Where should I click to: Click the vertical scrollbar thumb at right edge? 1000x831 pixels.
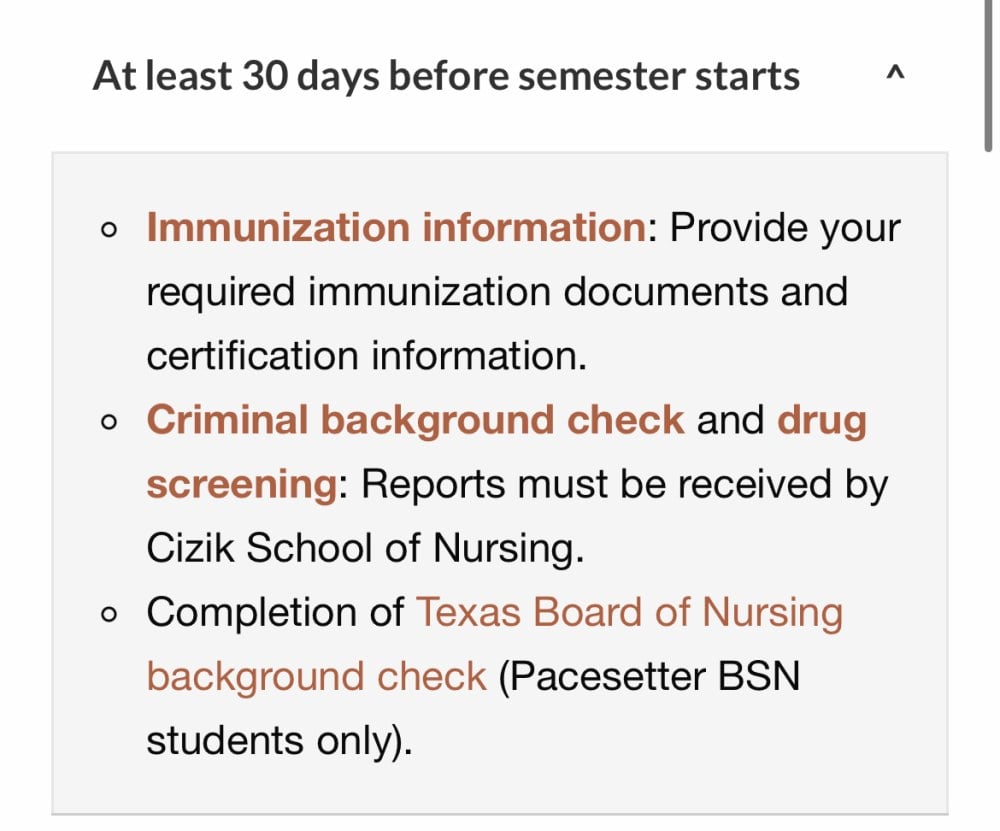[x=988, y=75]
